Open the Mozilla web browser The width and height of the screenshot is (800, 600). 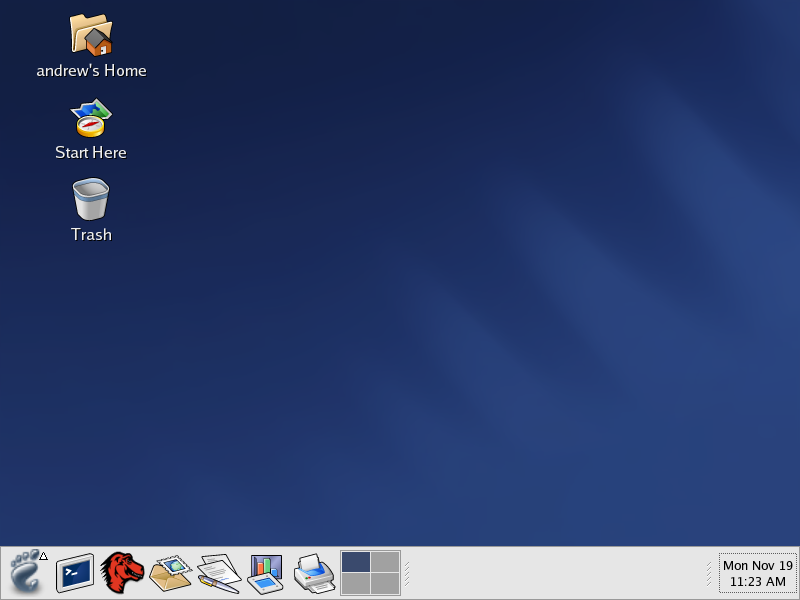pos(122,573)
